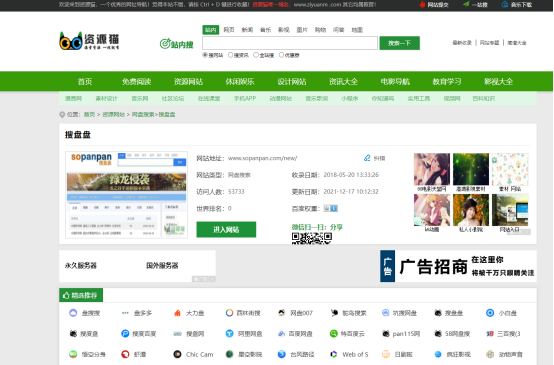Select the 搜资讯 radio button
554x365 pixels.
point(231,55)
